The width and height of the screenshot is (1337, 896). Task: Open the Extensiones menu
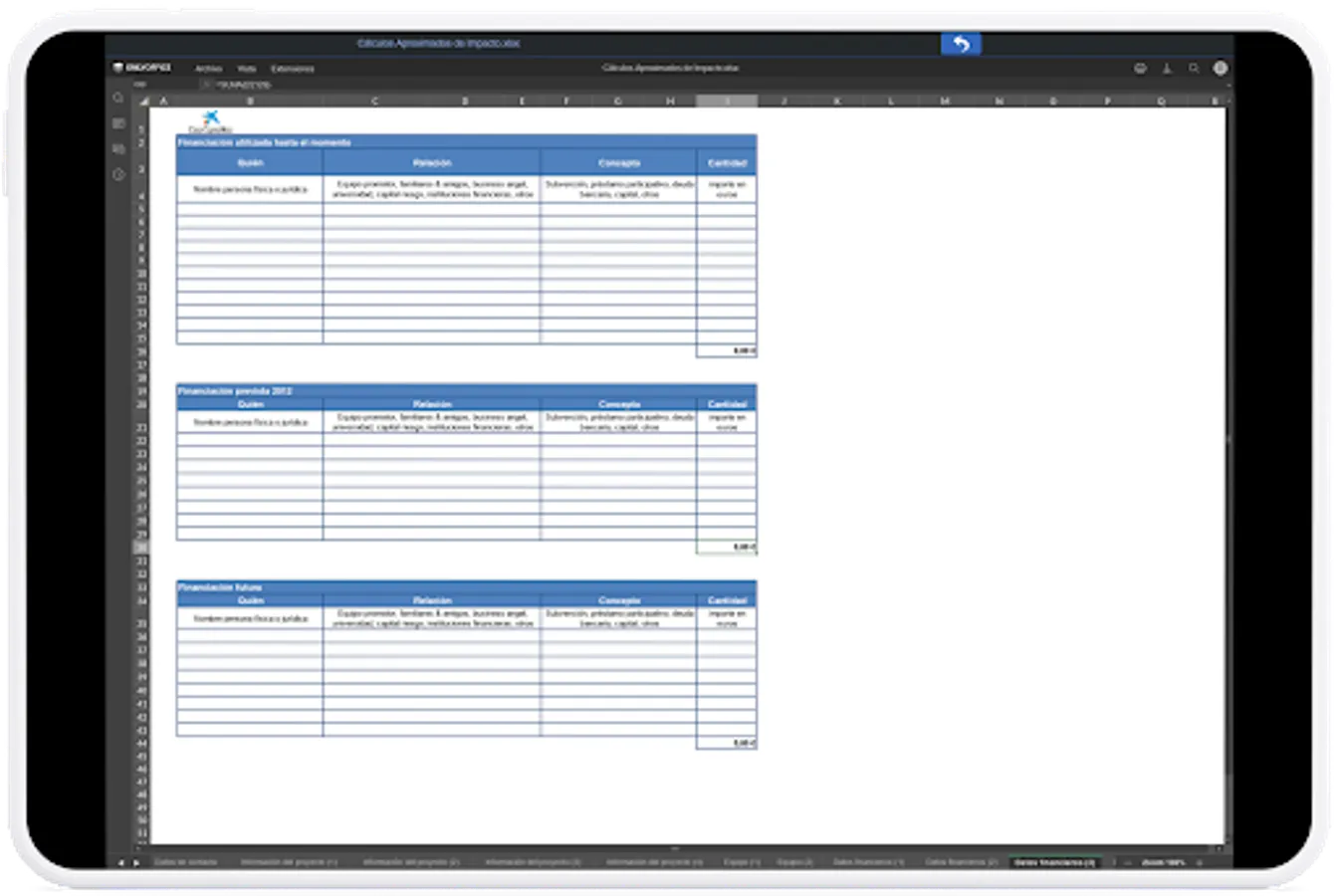[x=292, y=69]
